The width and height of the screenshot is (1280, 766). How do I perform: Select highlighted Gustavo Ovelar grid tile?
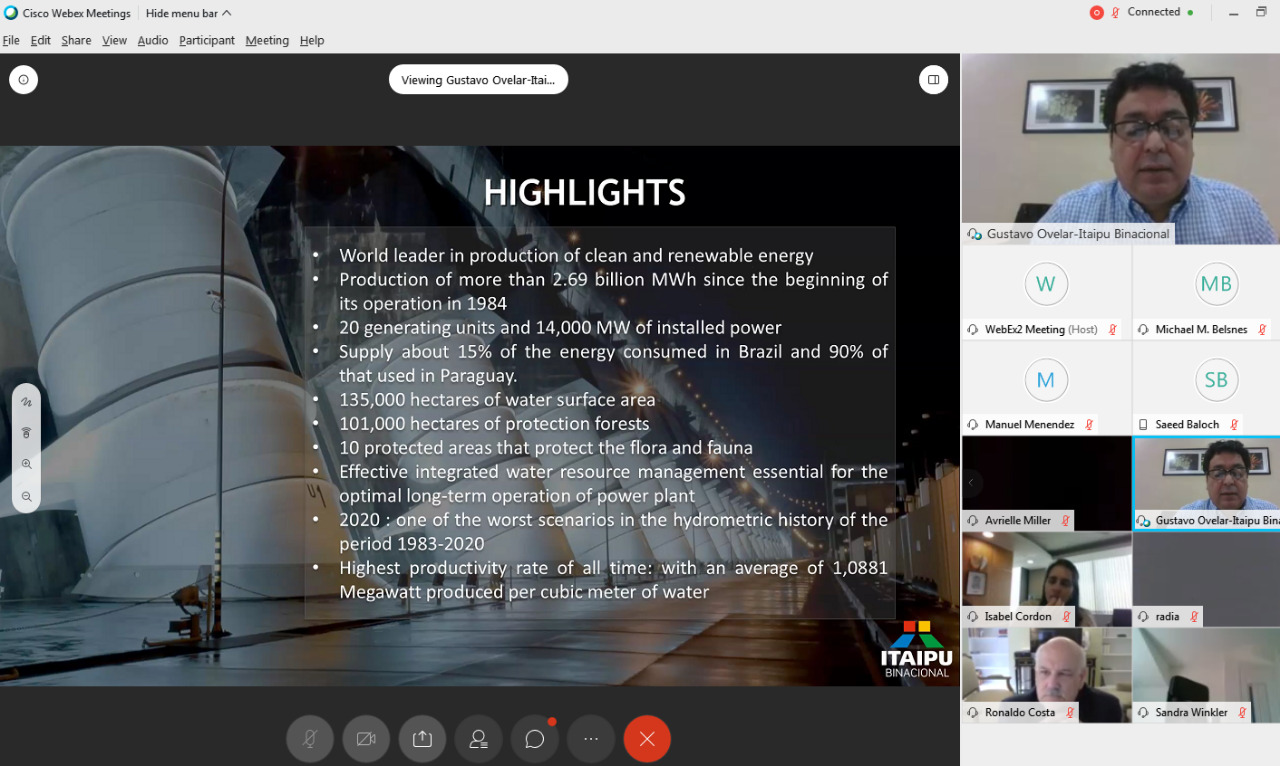pos(1207,483)
